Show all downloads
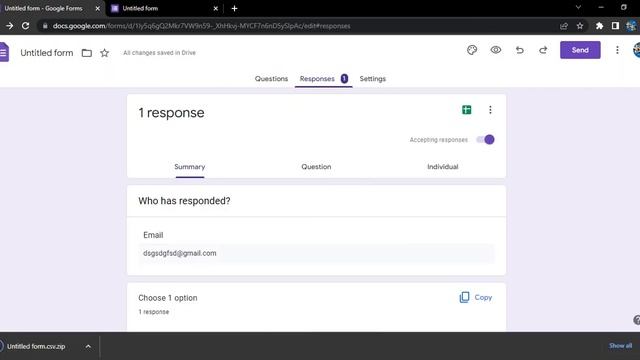This screenshot has width=640, height=360. pos(620,346)
